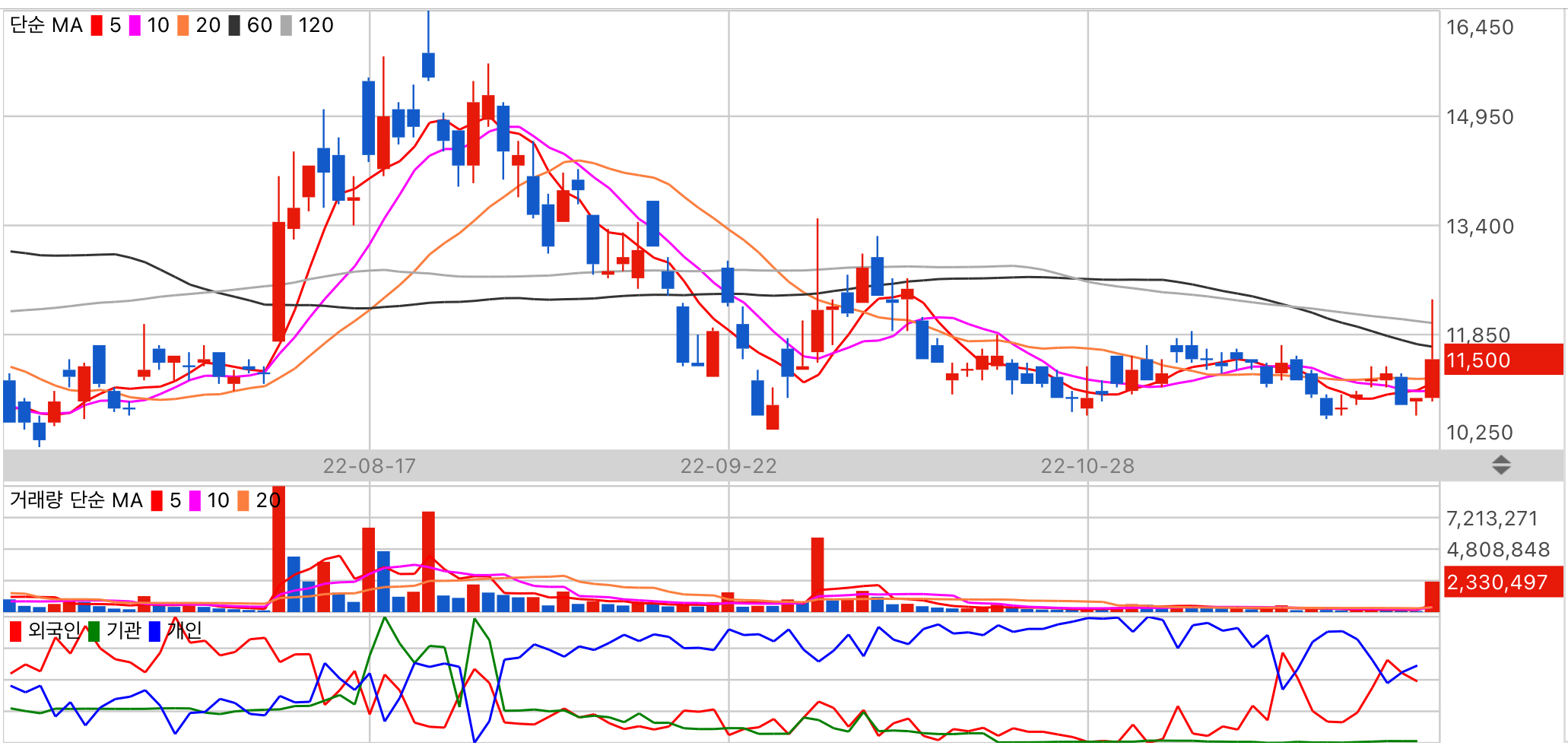Click the 거래량 단순 MA legend label
The image size is (1568, 752).
click(76, 500)
